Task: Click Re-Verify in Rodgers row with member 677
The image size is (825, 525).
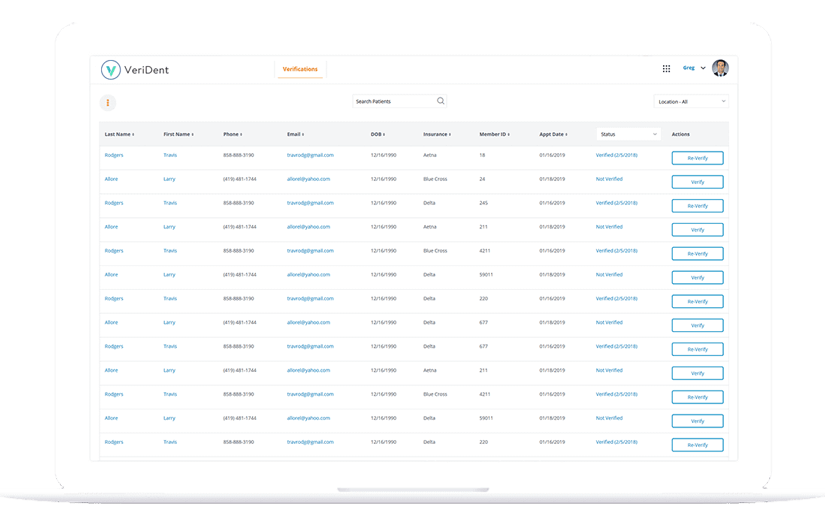Action: pyautogui.click(x=697, y=349)
